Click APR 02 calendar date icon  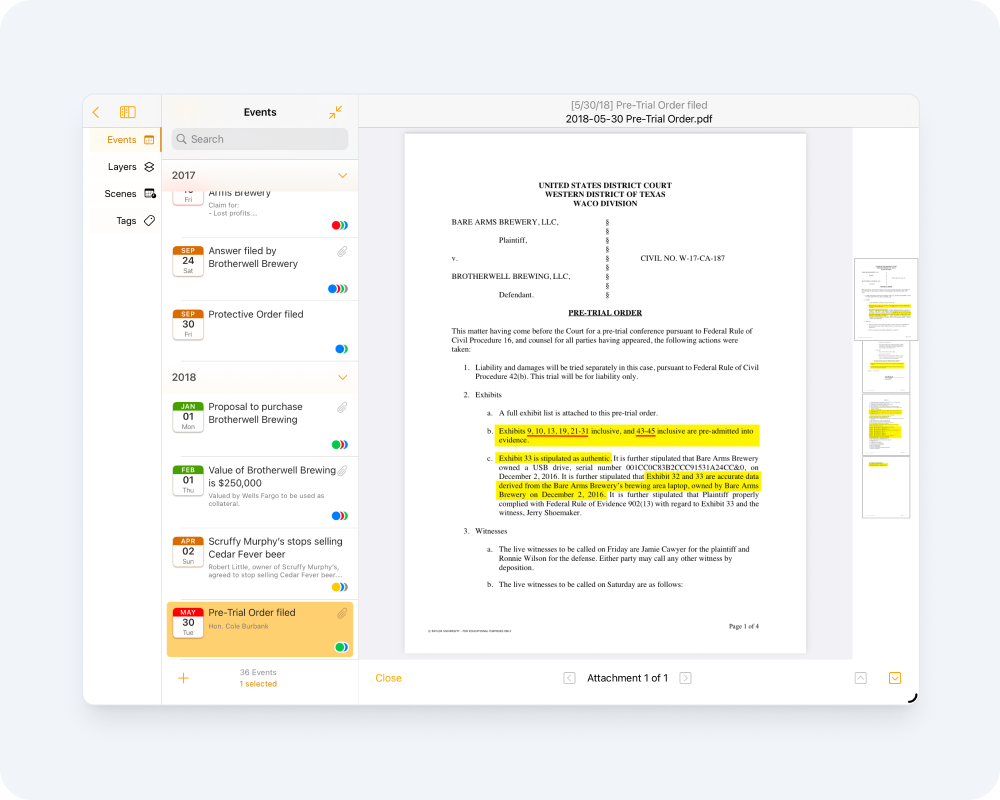[x=188, y=551]
